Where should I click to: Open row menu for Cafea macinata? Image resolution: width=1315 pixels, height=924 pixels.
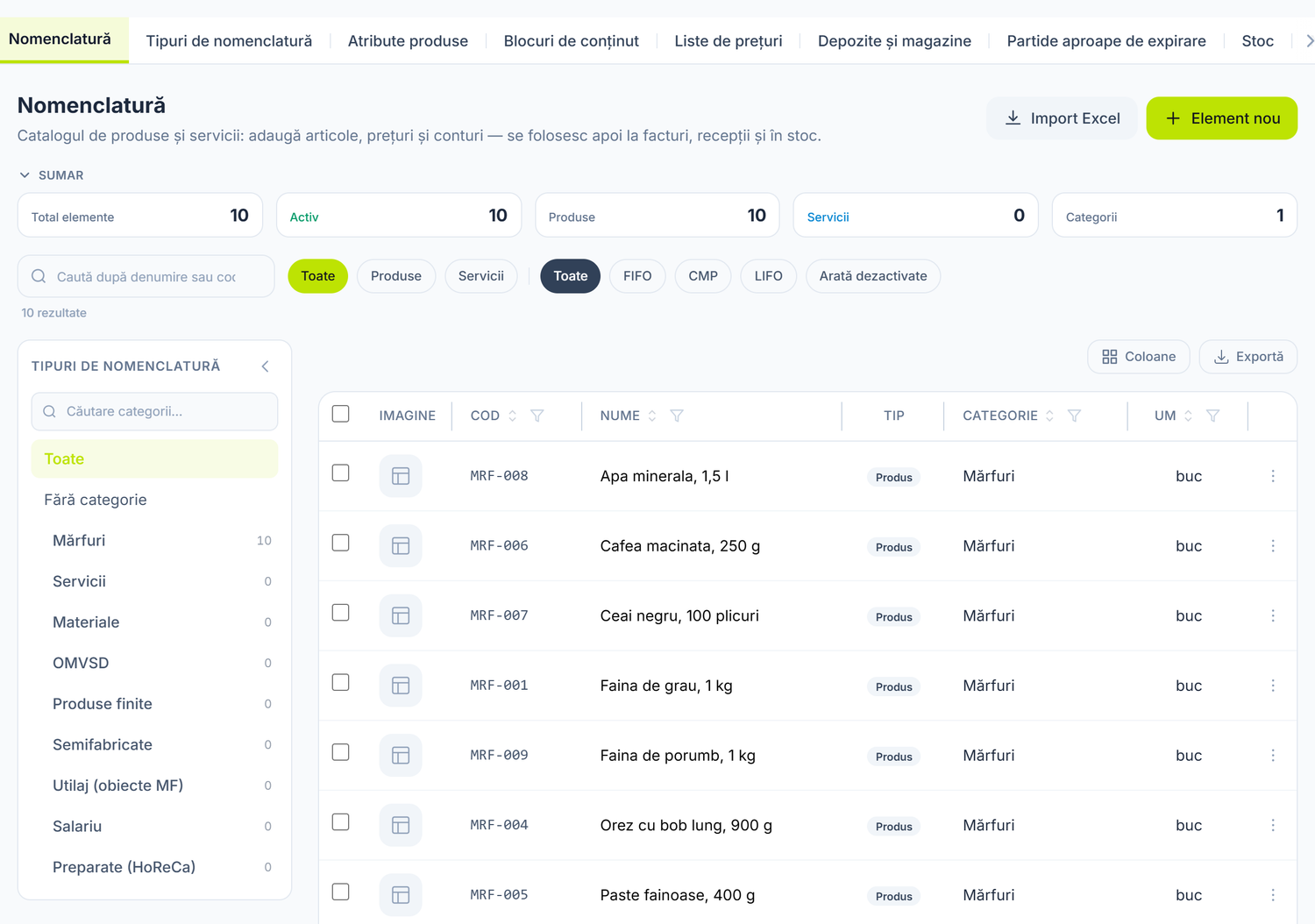click(1273, 546)
